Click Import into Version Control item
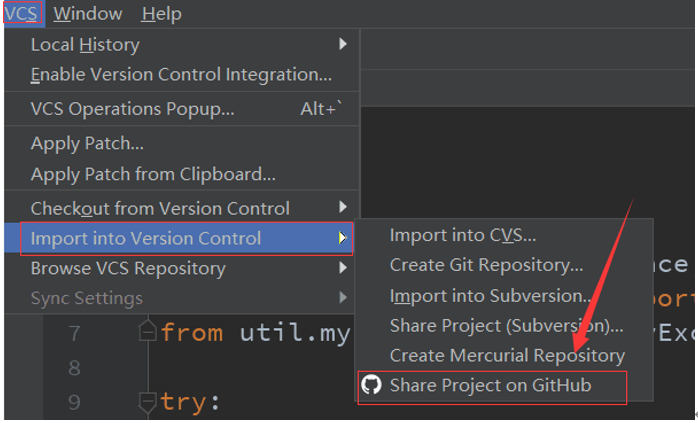The height and width of the screenshot is (423, 698). point(146,238)
